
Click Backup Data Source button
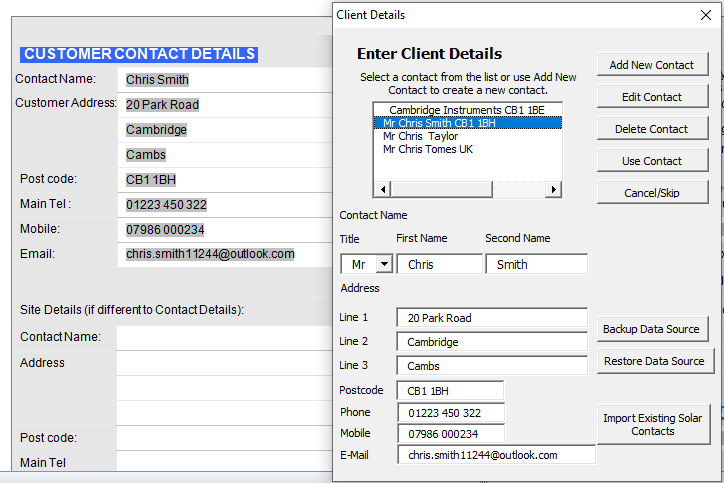coord(651,329)
